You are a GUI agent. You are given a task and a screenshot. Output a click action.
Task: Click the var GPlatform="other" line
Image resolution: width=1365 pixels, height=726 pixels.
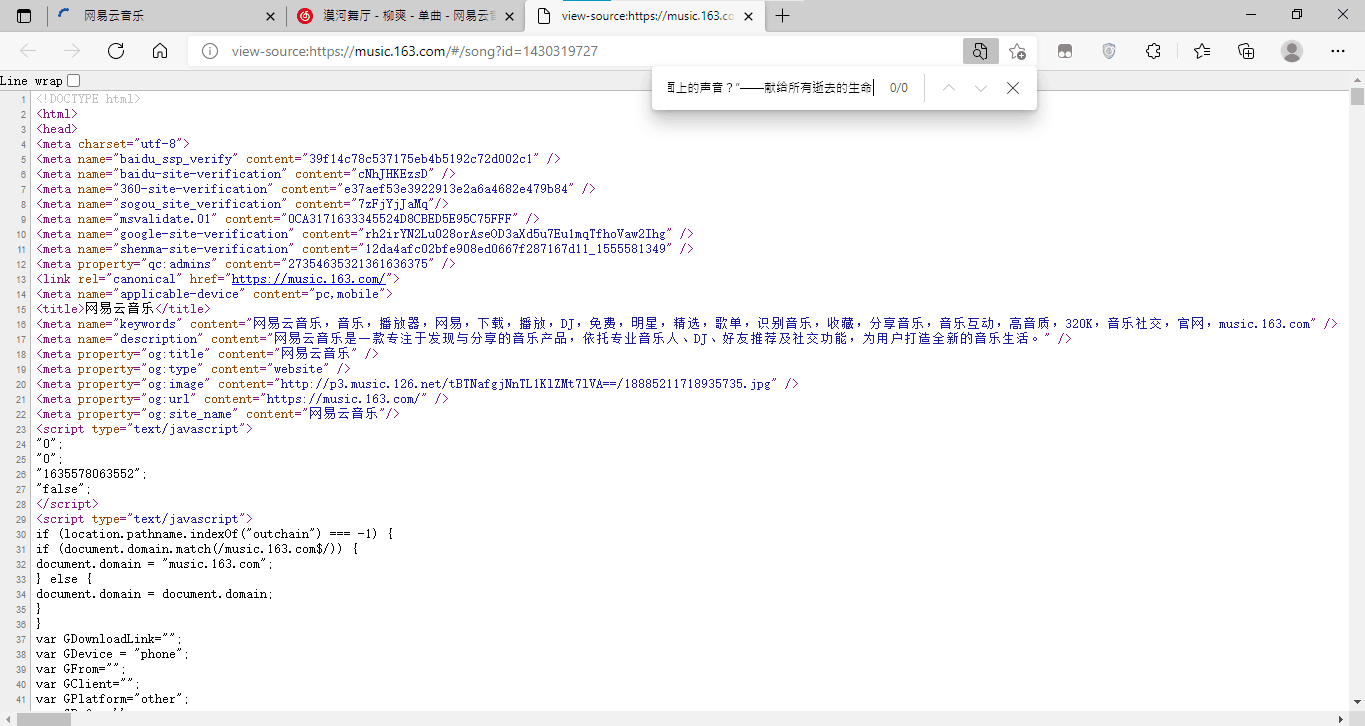112,699
